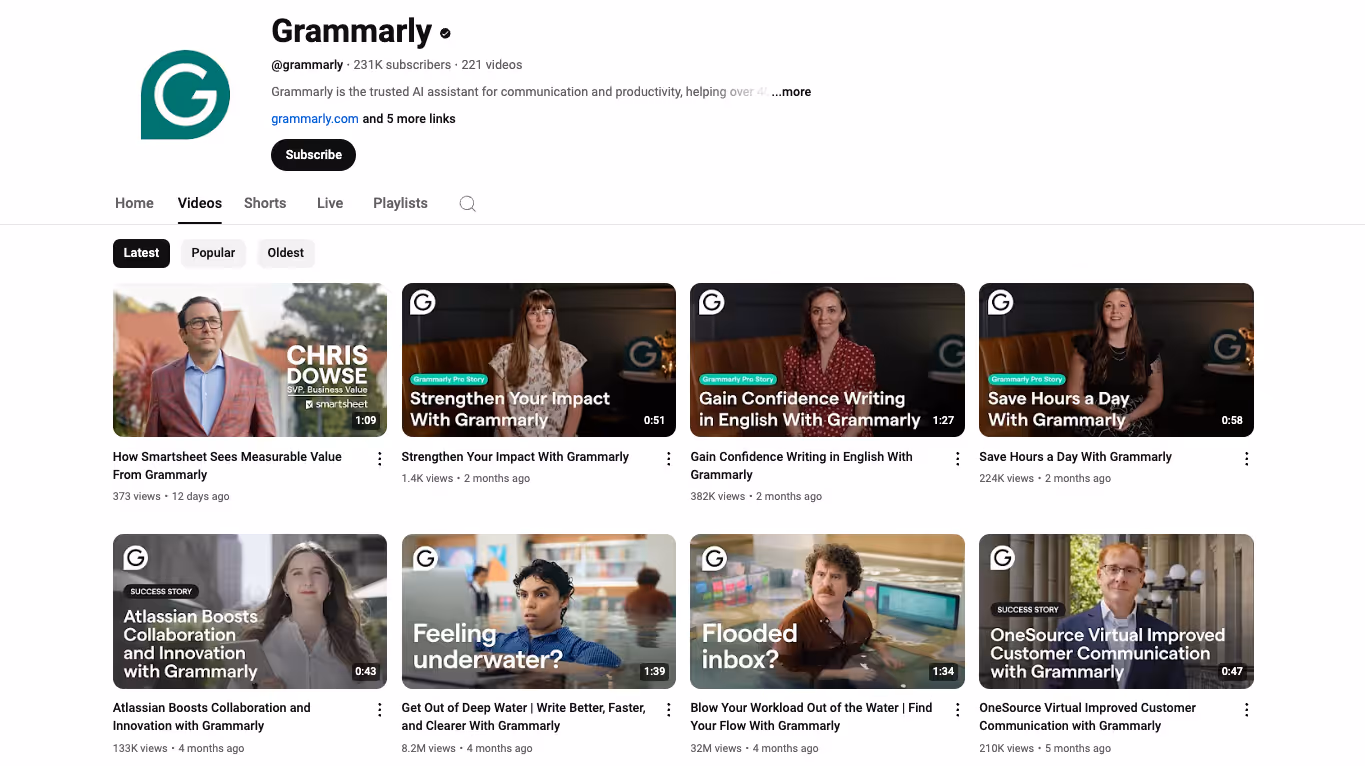Click the '231K subscribers' text
1365x766 pixels.
tap(402, 65)
